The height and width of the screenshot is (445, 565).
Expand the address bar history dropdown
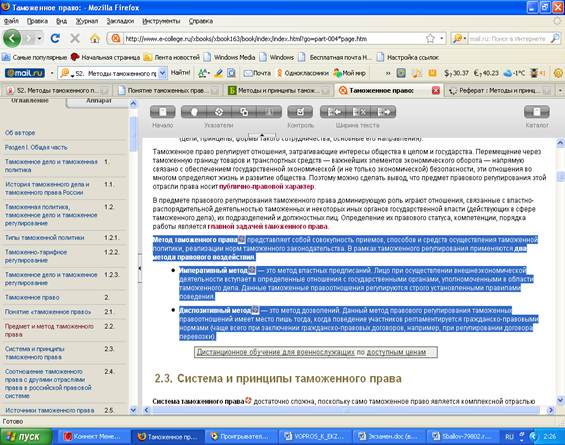pos(442,39)
